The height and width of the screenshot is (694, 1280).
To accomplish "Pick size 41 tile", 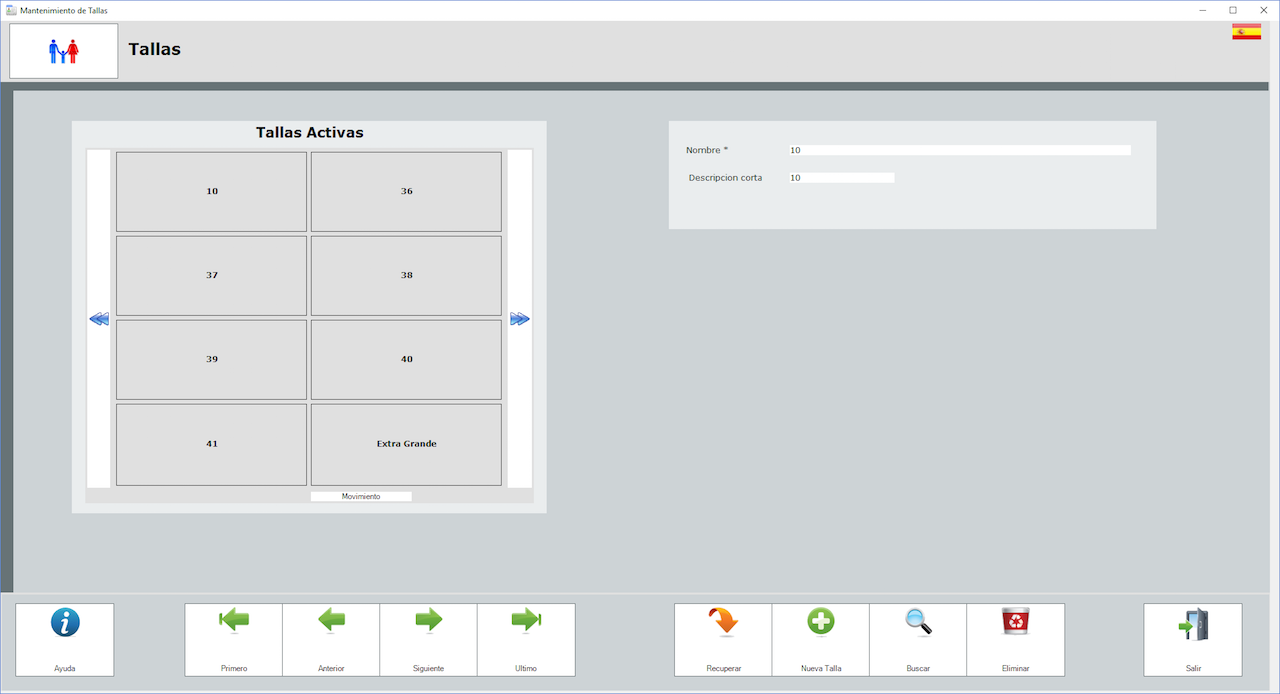I will [x=211, y=444].
